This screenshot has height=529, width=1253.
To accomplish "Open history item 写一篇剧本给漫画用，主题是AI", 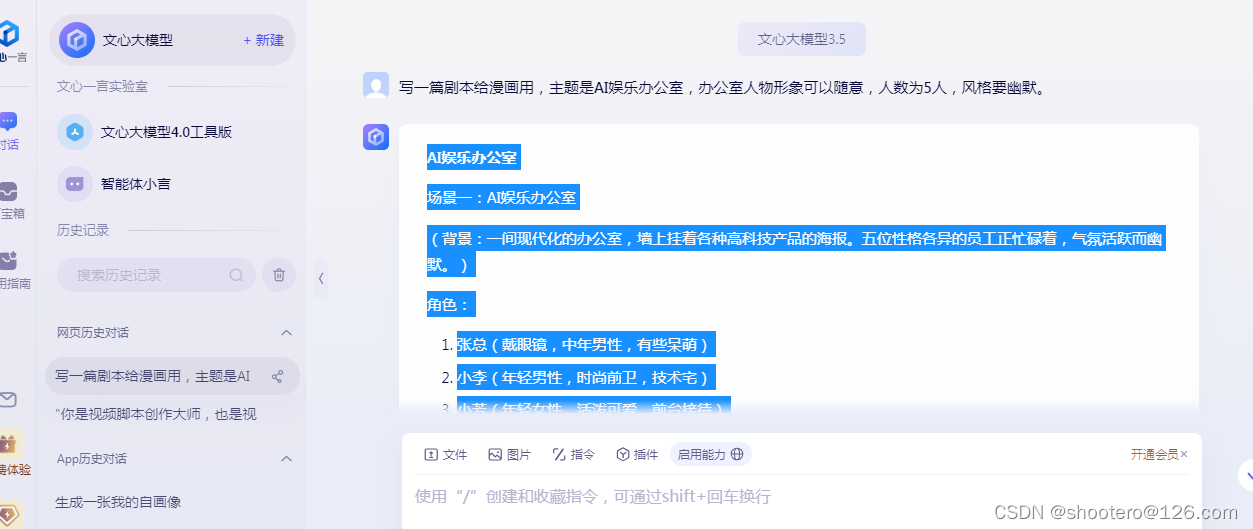I will (x=172, y=376).
